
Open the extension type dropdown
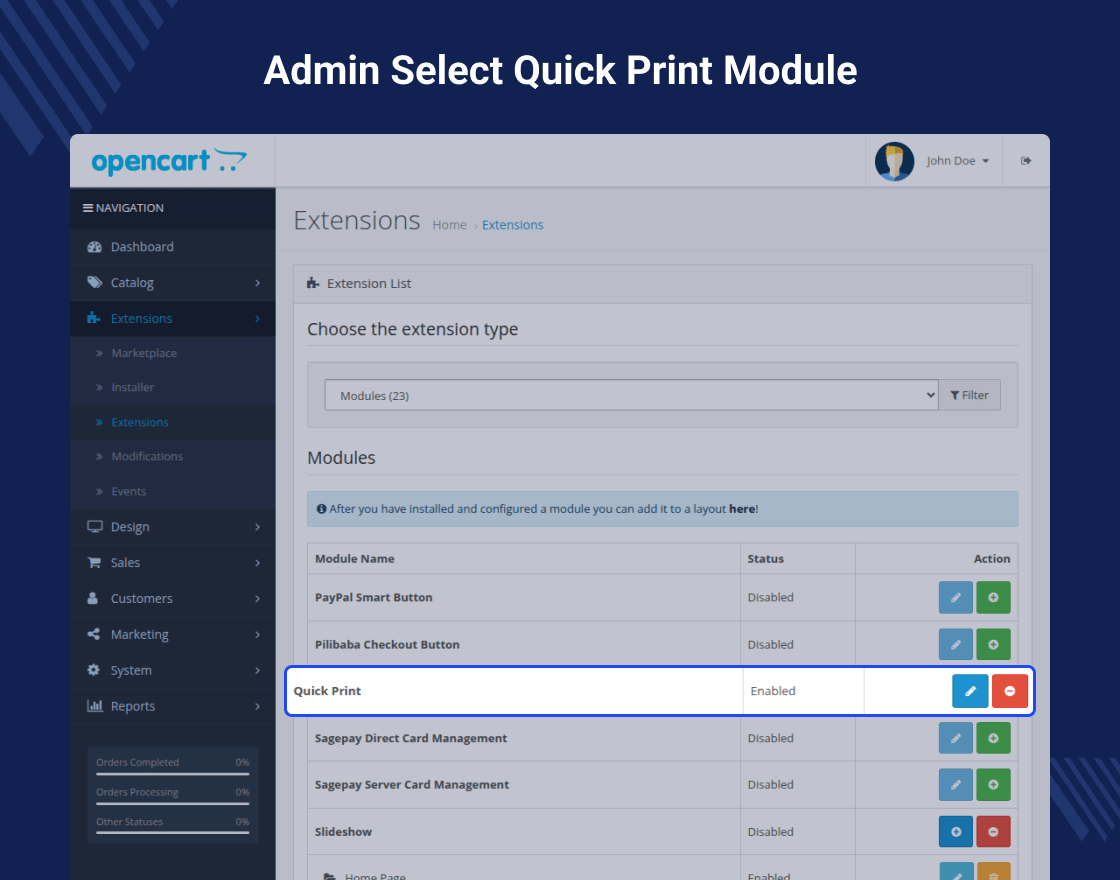click(631, 395)
